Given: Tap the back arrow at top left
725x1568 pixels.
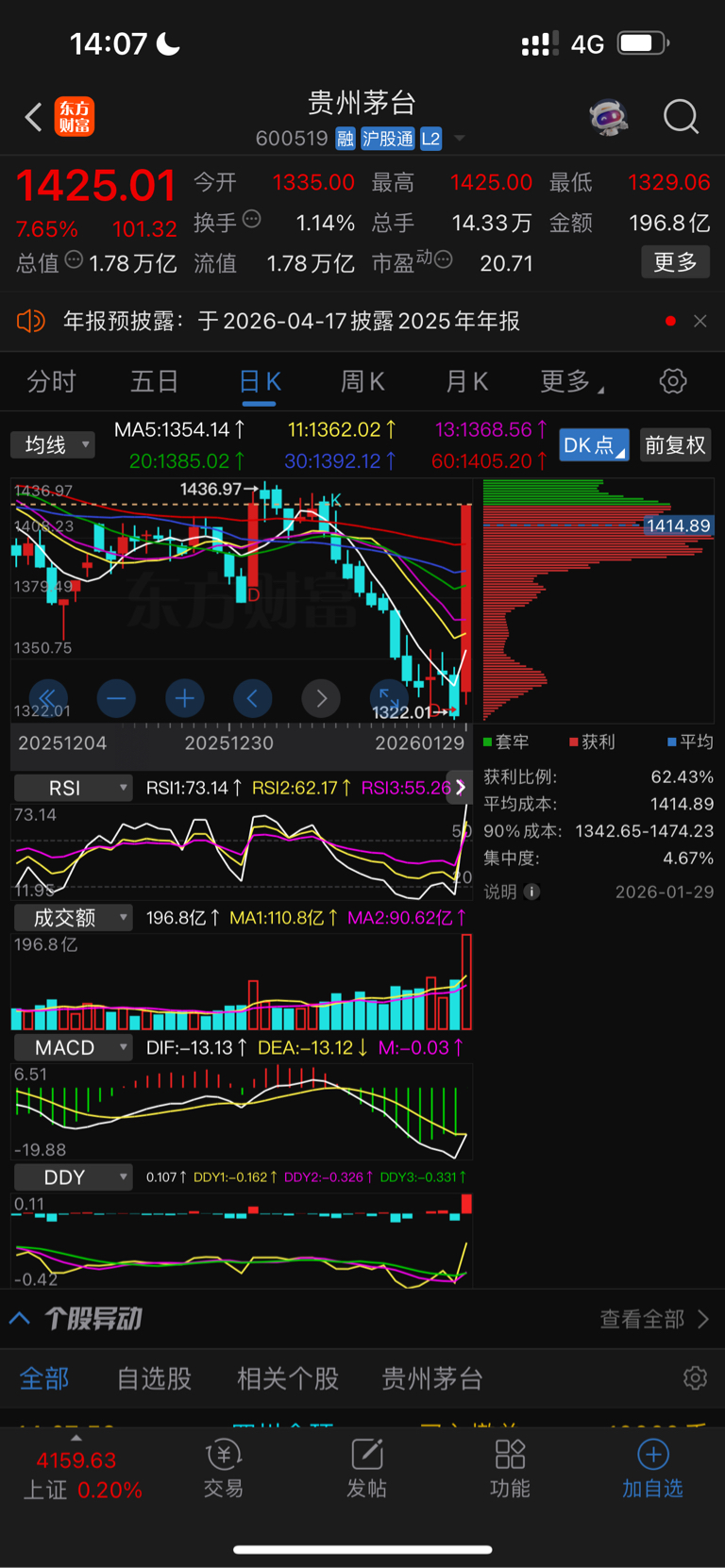Looking at the screenshot, I should 34,117.
